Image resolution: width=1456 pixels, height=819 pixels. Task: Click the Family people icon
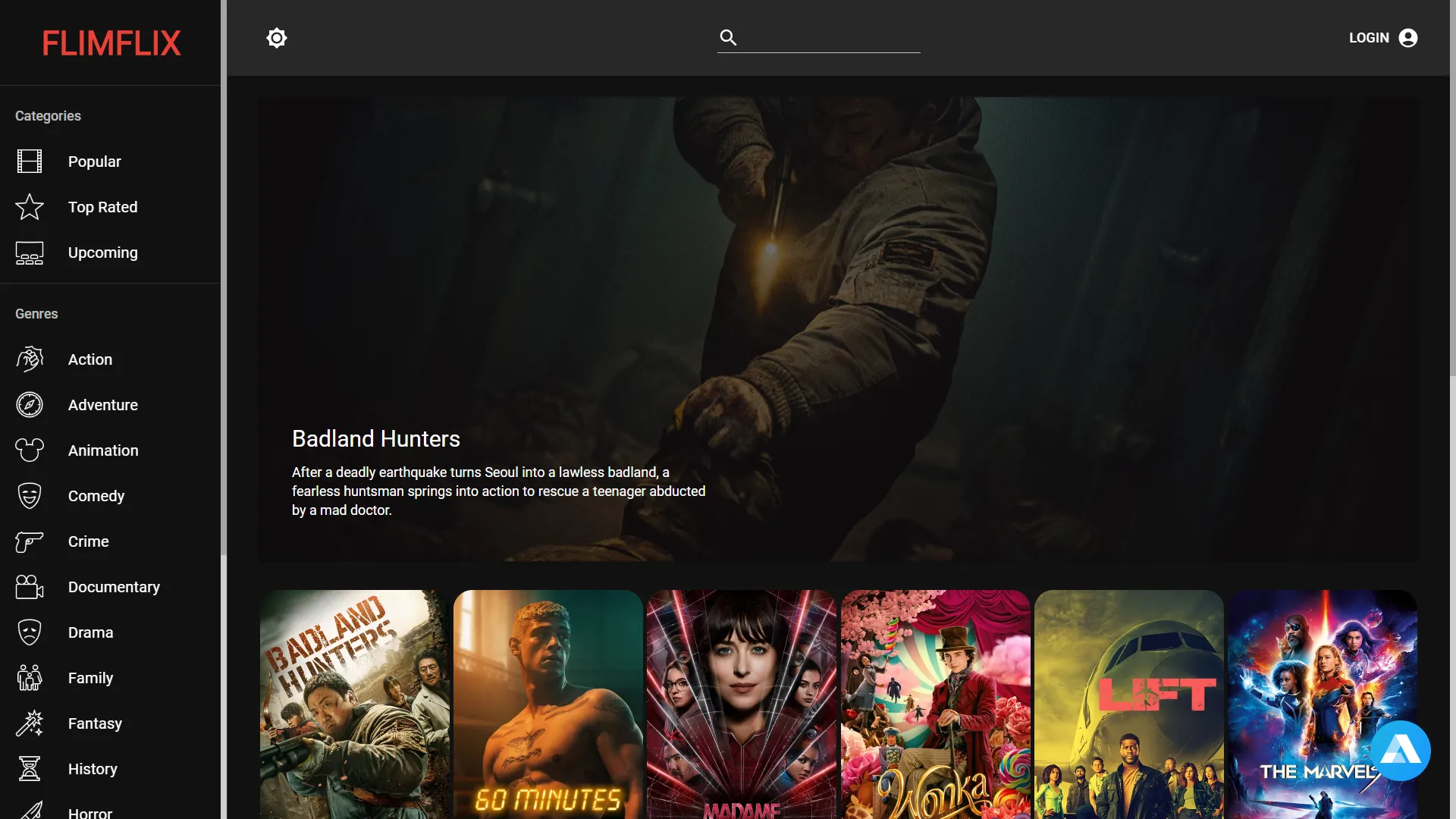pos(30,678)
